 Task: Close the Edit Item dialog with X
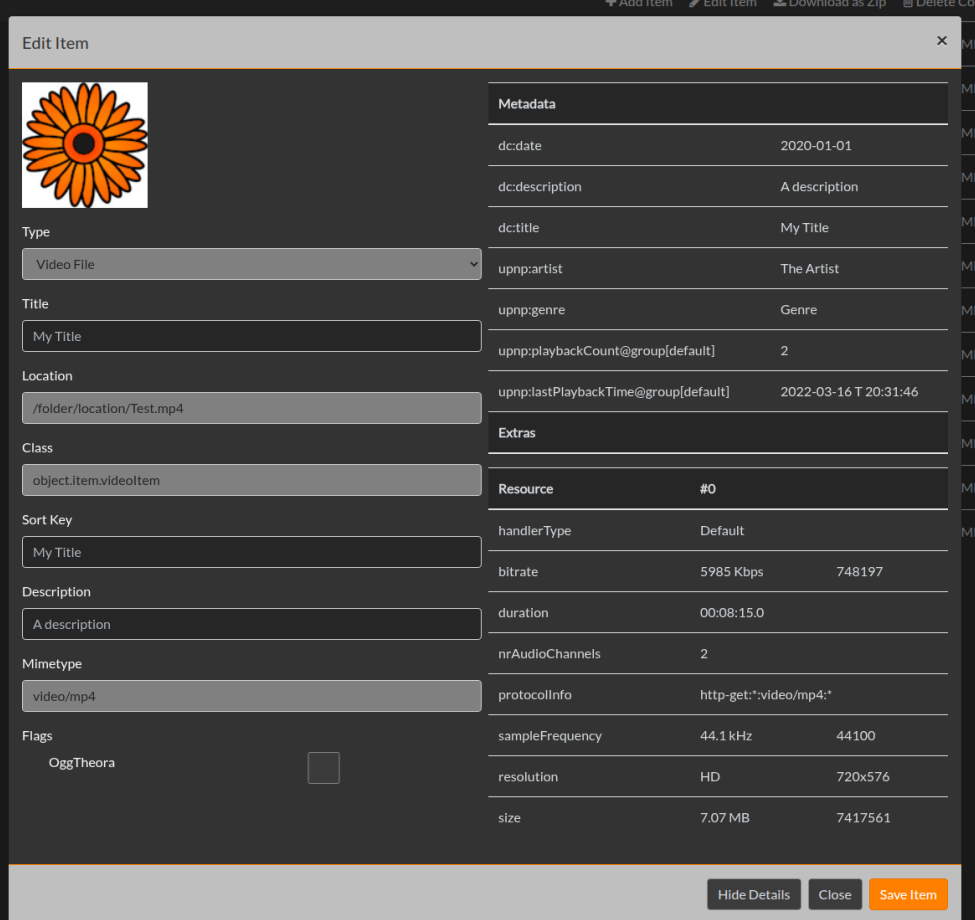point(941,41)
